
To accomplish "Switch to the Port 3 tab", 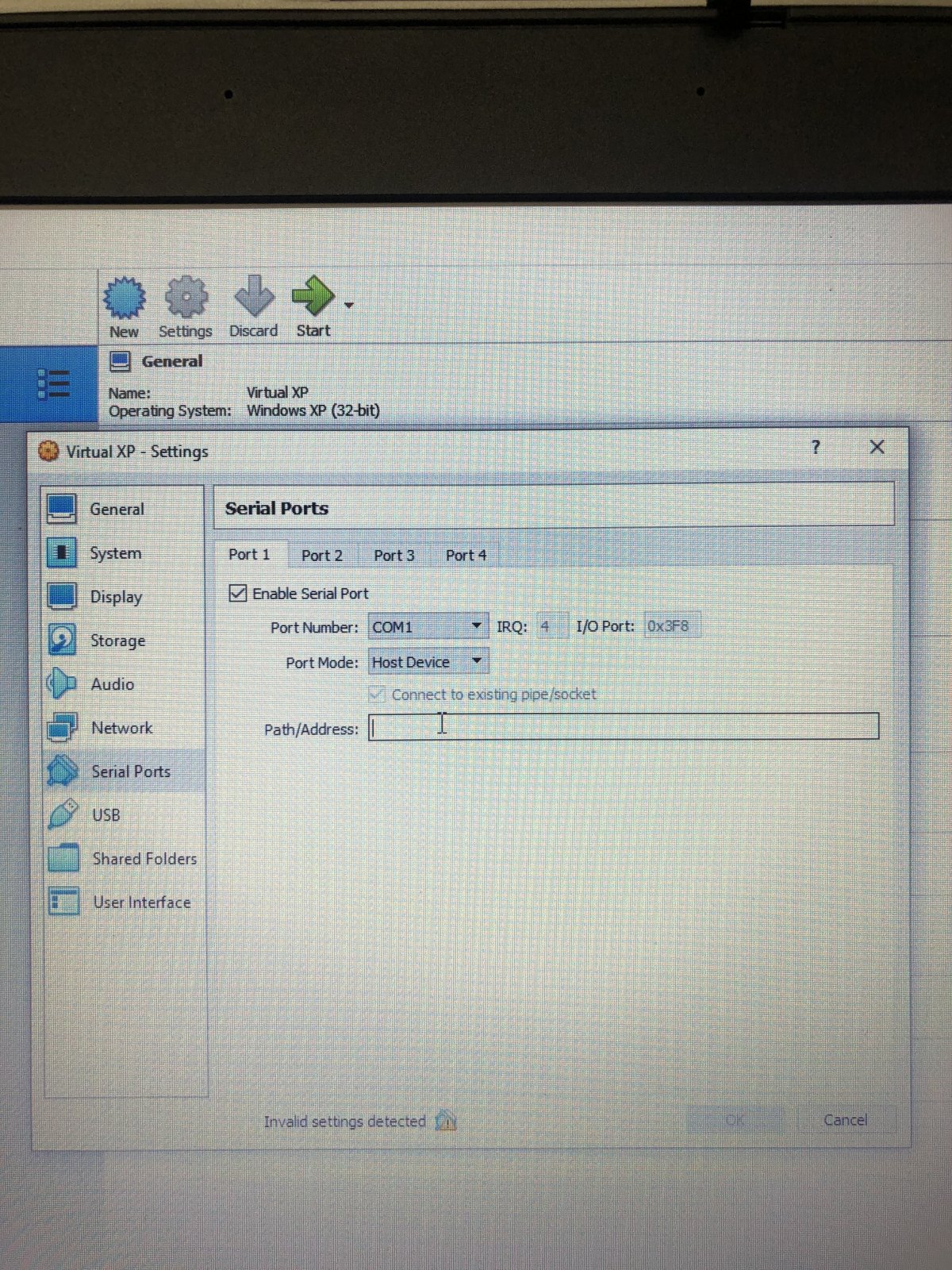I will 394,556.
